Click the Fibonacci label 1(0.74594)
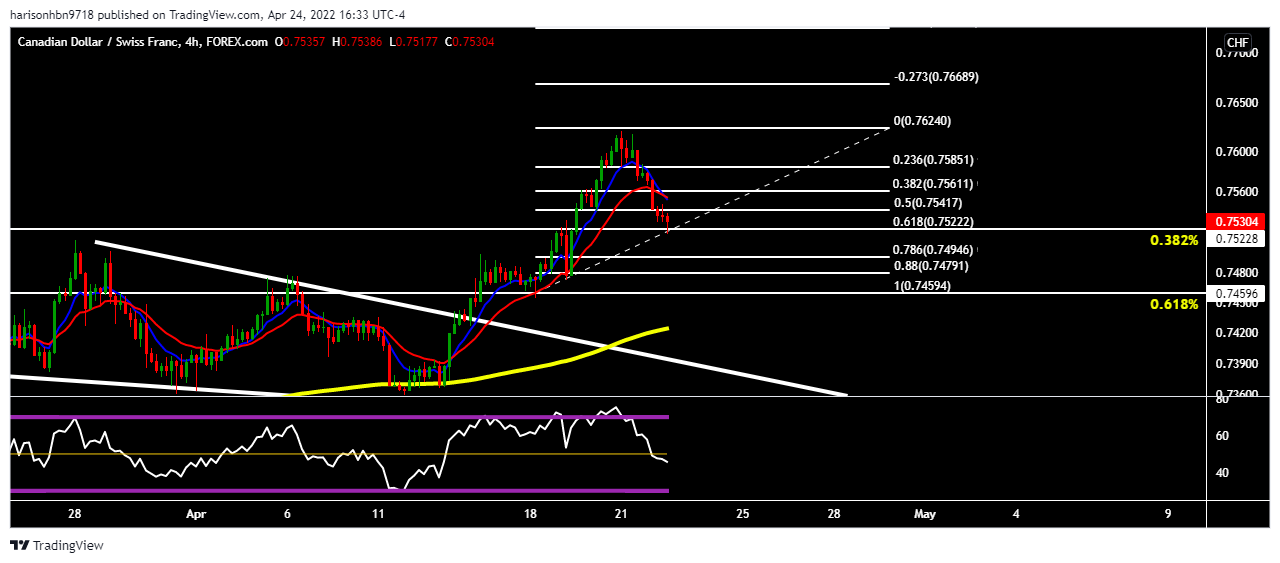This screenshot has height=563, width=1280. 921,286
